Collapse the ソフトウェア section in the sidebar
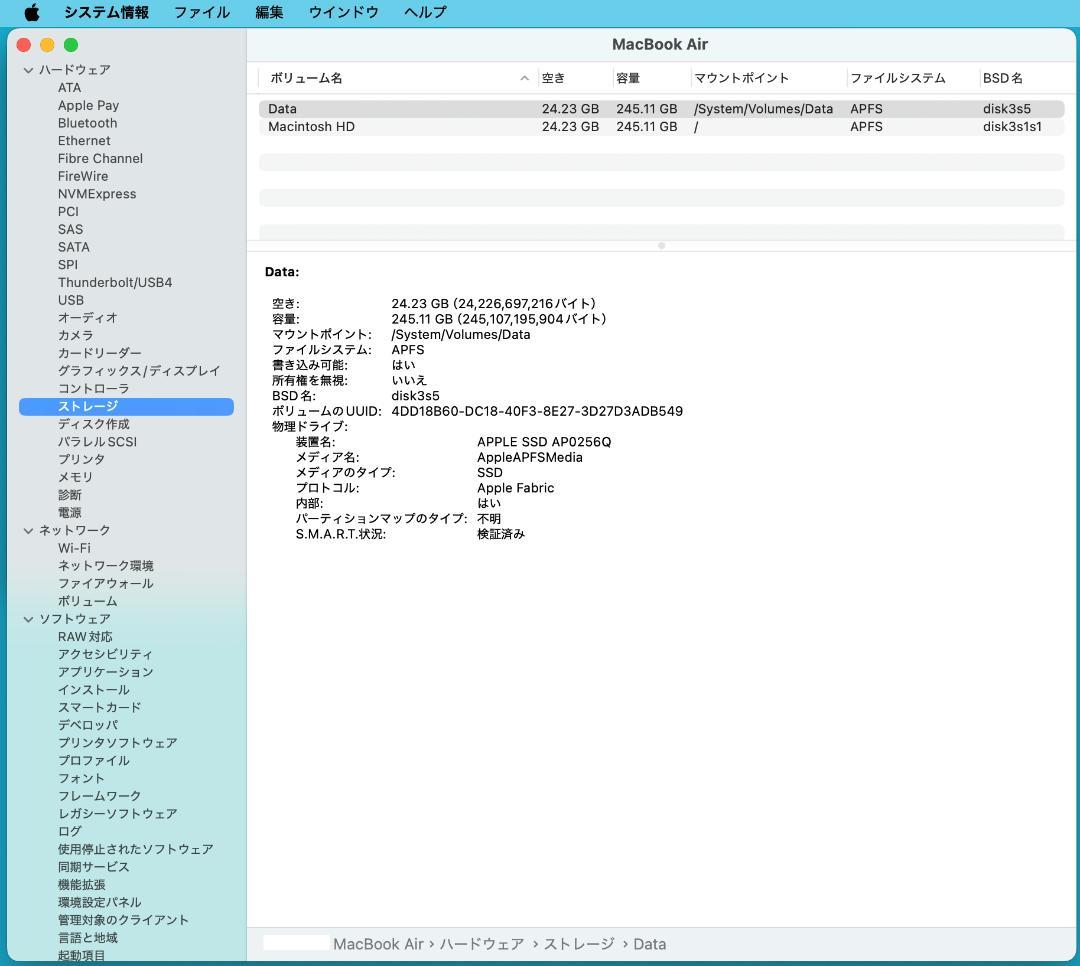Screen dimensions: 1080x966 coord(28,618)
